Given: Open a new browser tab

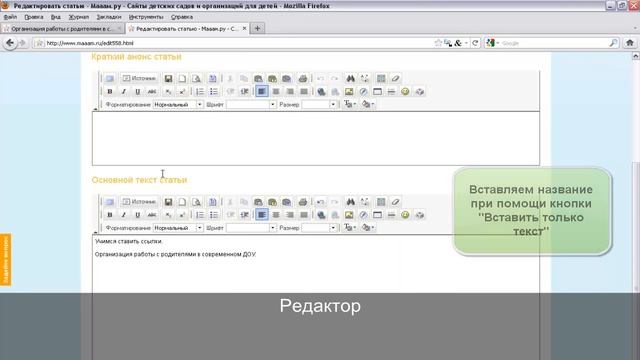Looking at the screenshot, I should [x=257, y=28].
